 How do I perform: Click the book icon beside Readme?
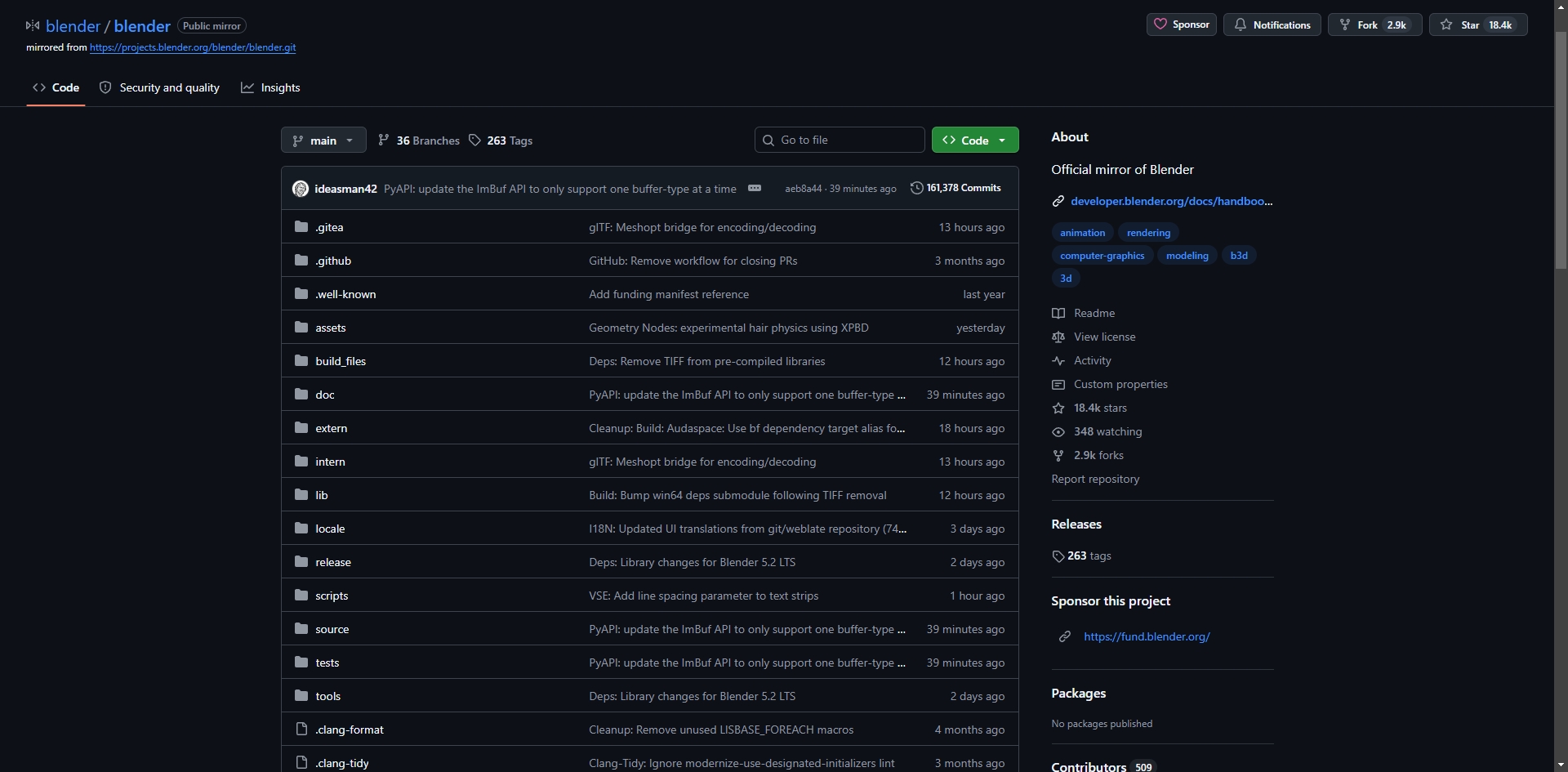tap(1058, 313)
